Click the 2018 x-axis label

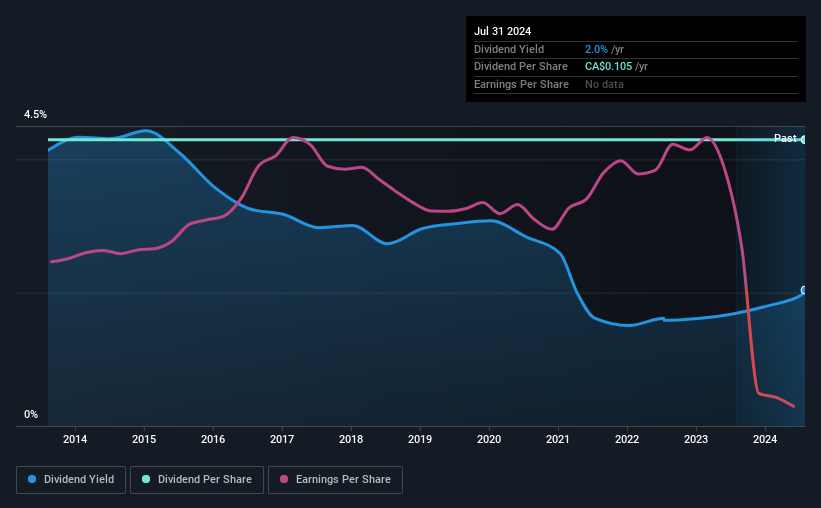pos(351,439)
